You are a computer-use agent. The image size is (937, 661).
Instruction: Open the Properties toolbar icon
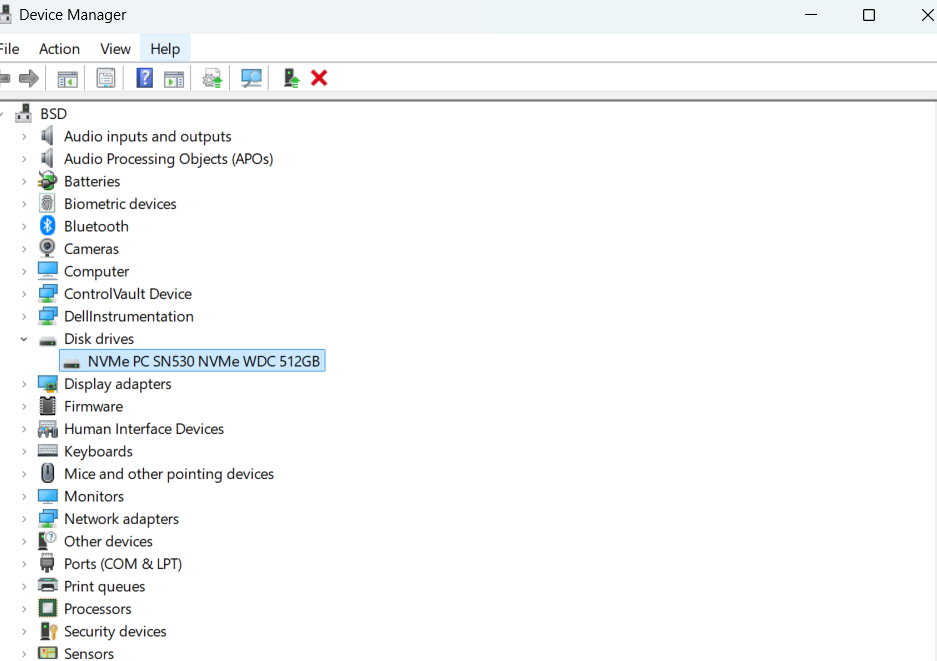pyautogui.click(x=105, y=78)
